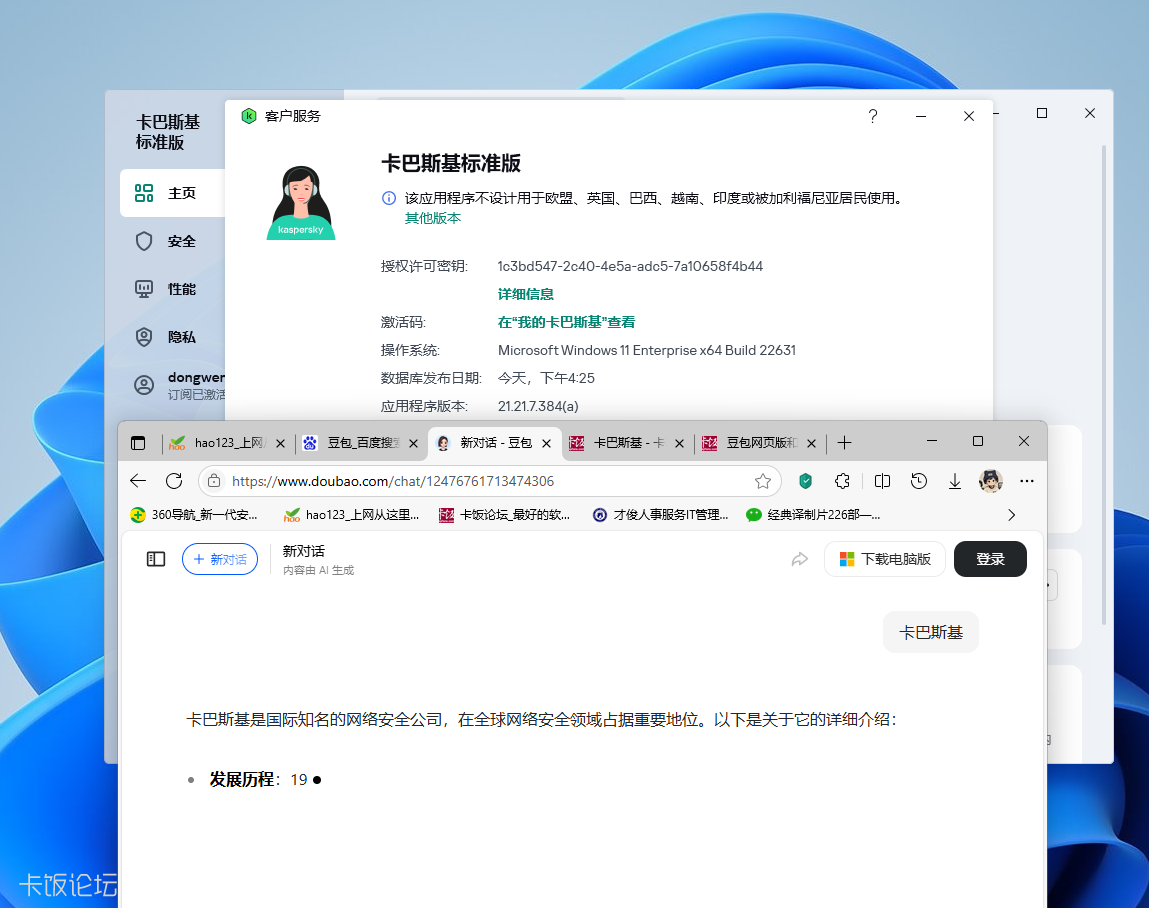Click the Kaspersky main window scrollbar

click(1104, 385)
